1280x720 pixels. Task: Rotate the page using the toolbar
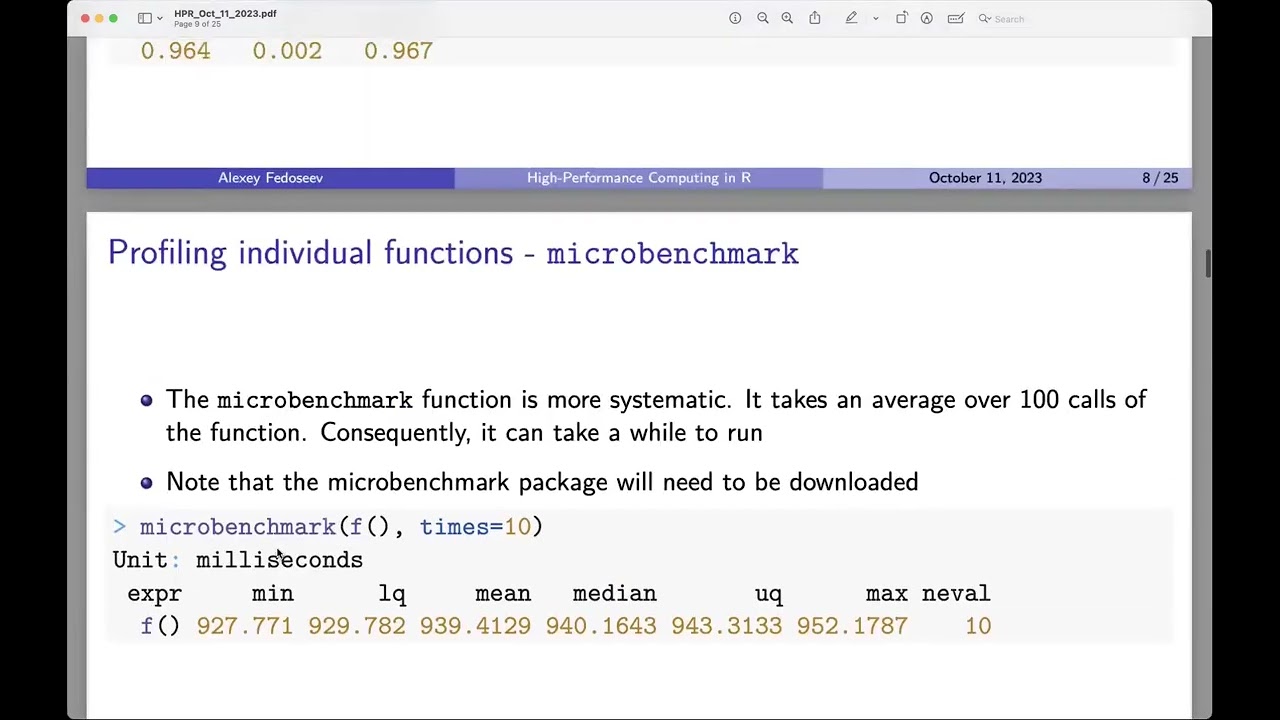click(901, 18)
